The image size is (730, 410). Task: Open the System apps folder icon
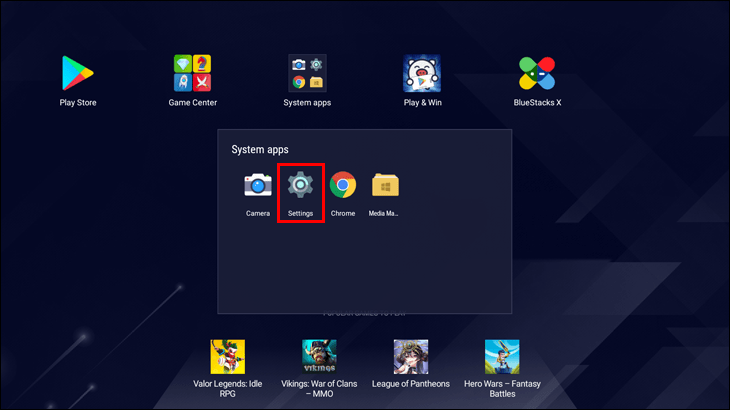(307, 73)
